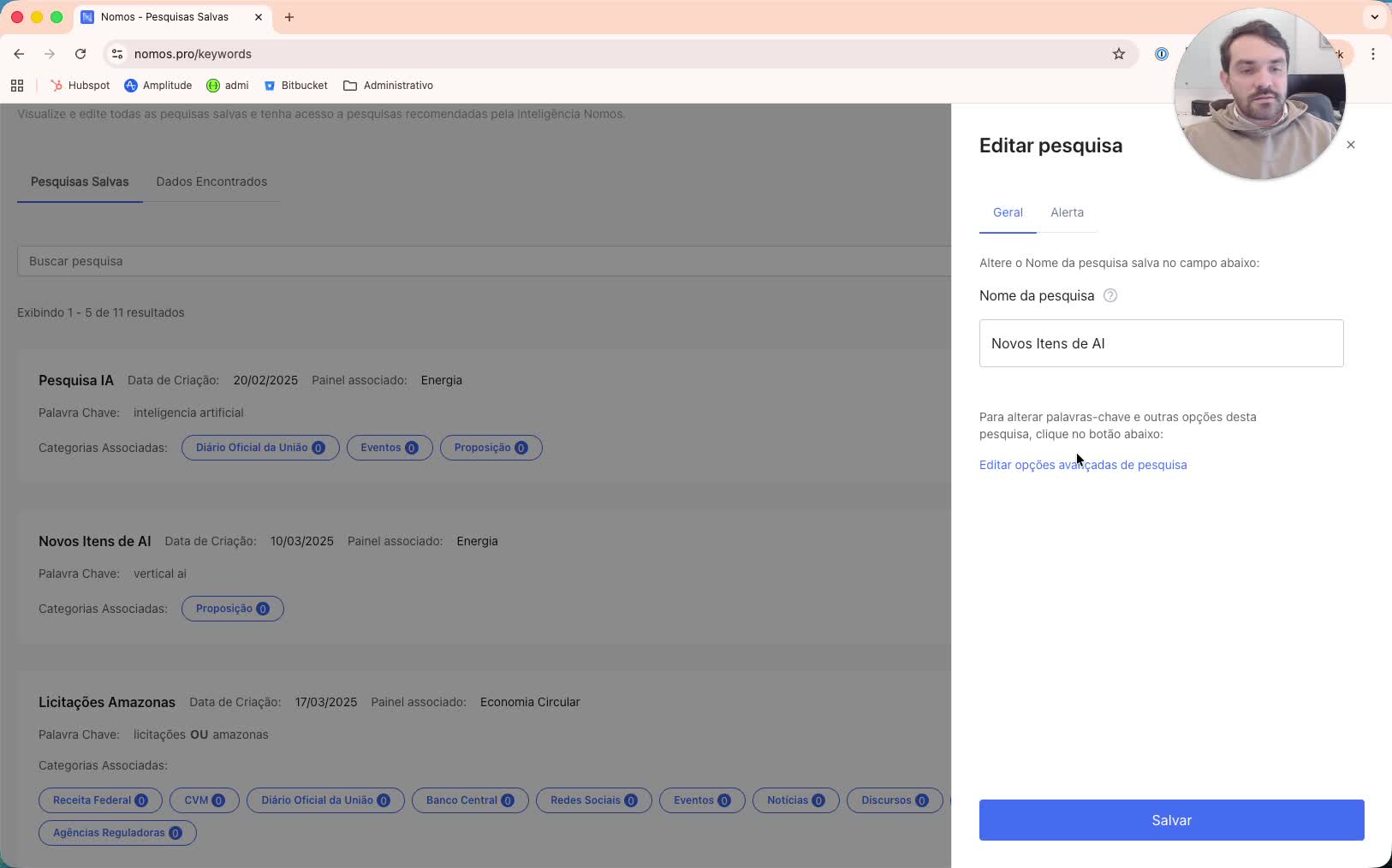Expand the tab search dropdown arrow
Viewport: 1392px width, 868px height.
tap(1375, 17)
